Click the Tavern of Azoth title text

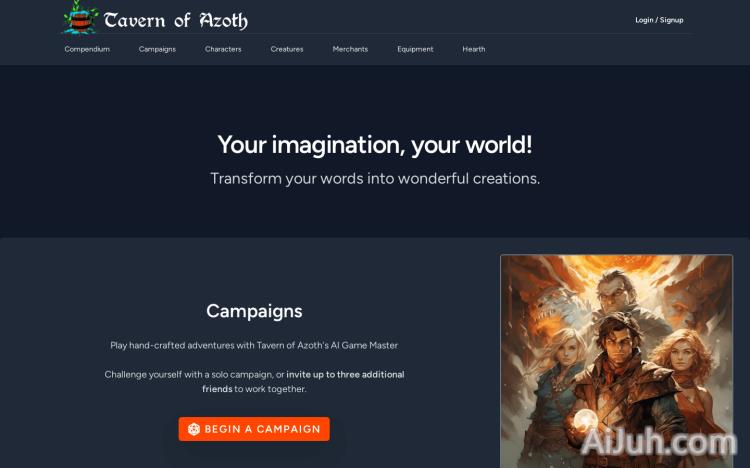coord(176,21)
